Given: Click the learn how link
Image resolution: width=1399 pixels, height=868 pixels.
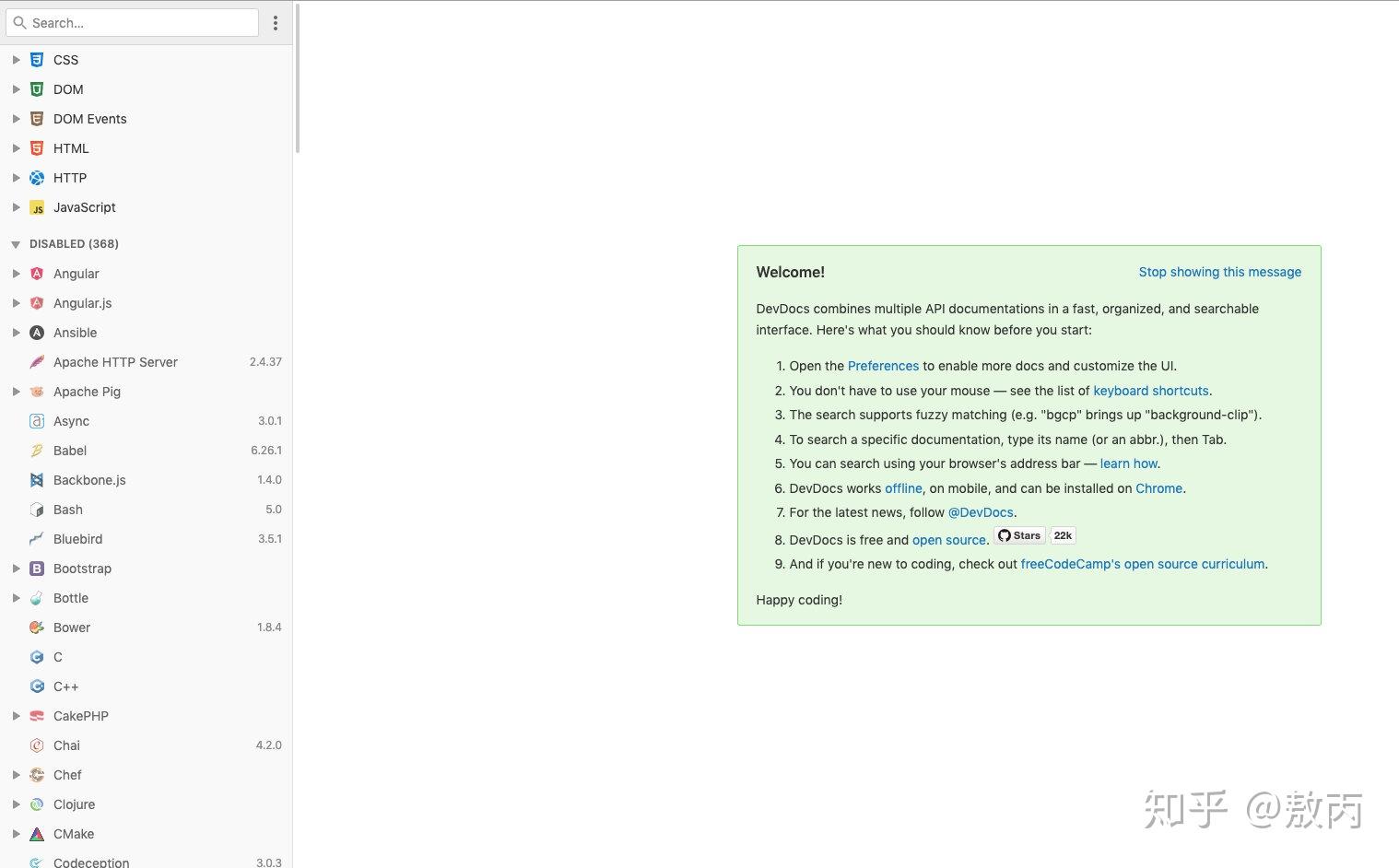Looking at the screenshot, I should 1129,463.
